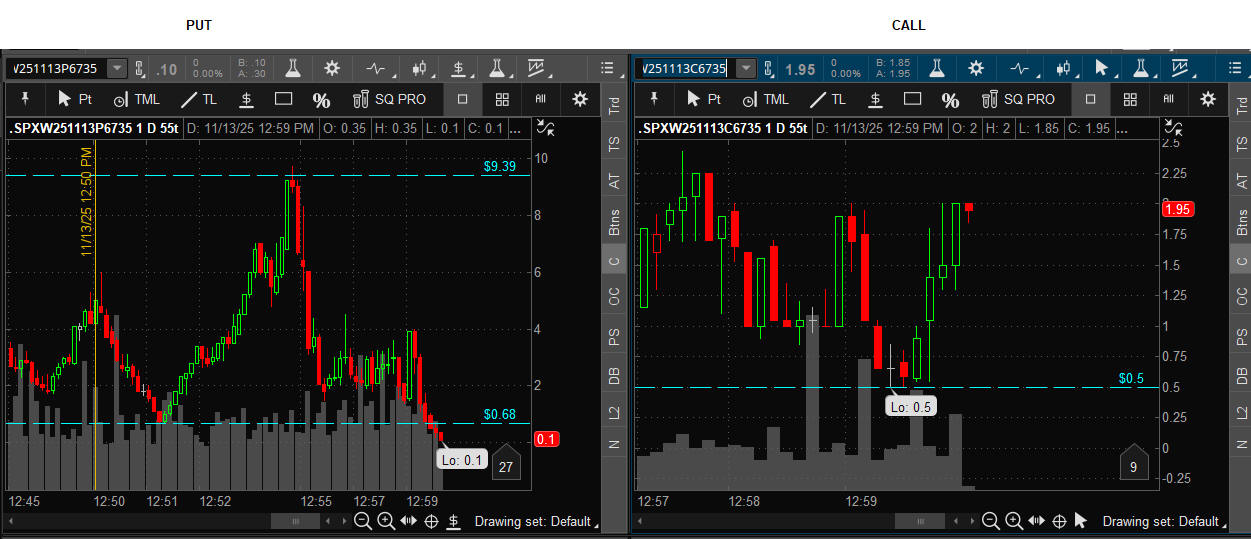
Task: Open symbol dropdown arrow in CALL chart
Action: click(745, 69)
